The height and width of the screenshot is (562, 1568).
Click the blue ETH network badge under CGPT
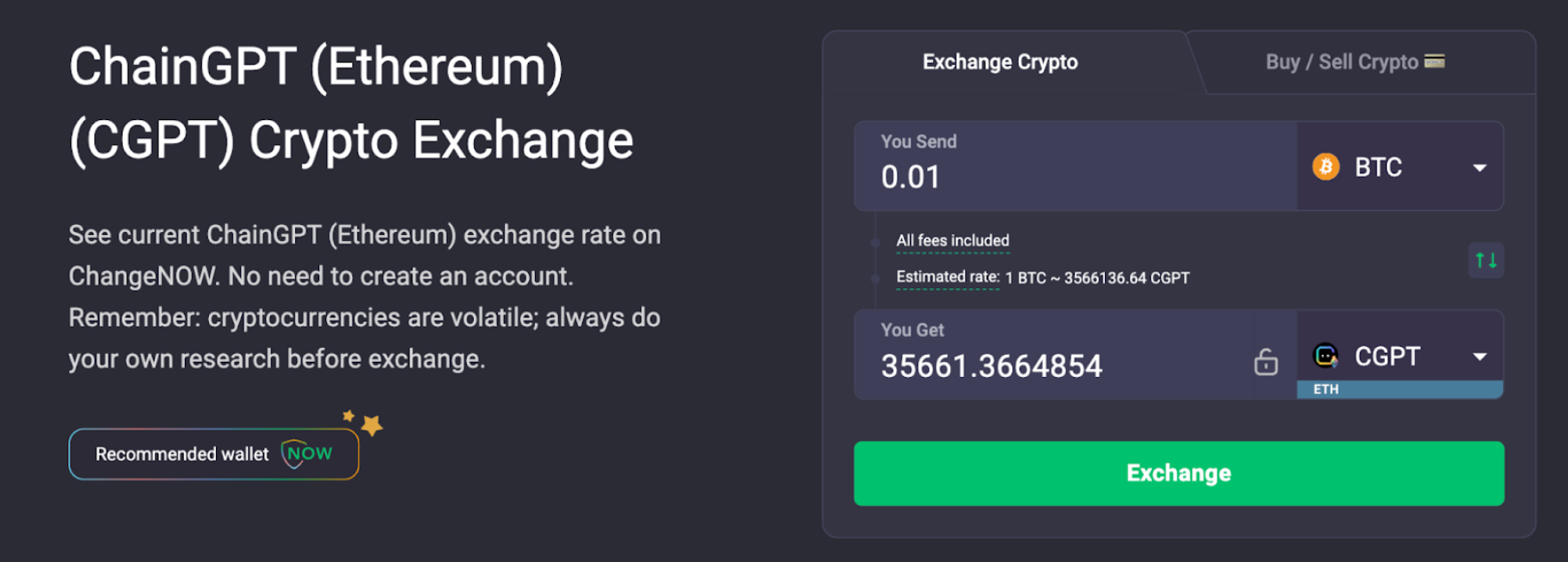[1326, 389]
